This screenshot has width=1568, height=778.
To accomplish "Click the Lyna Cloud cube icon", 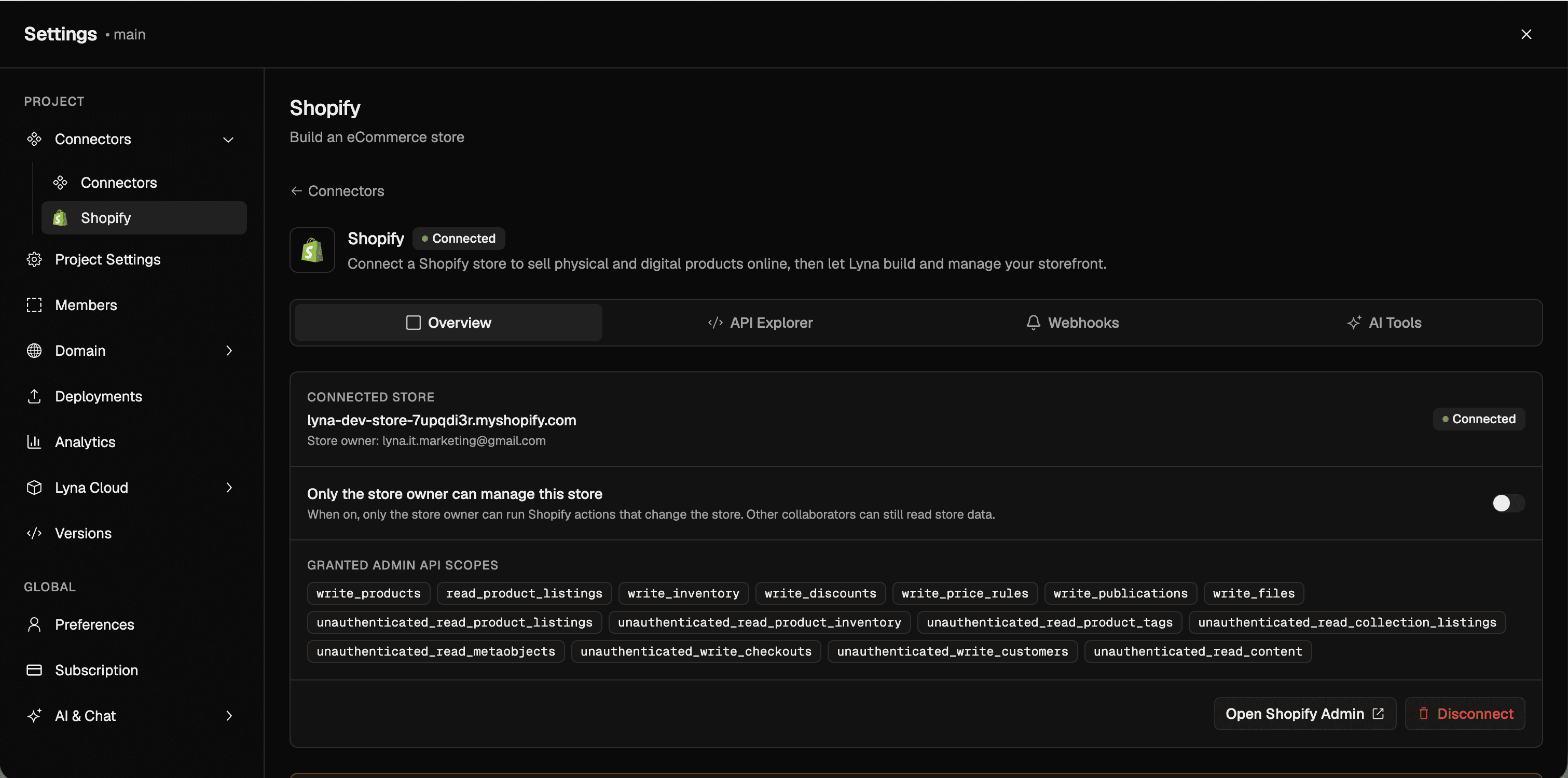I will [x=34, y=488].
